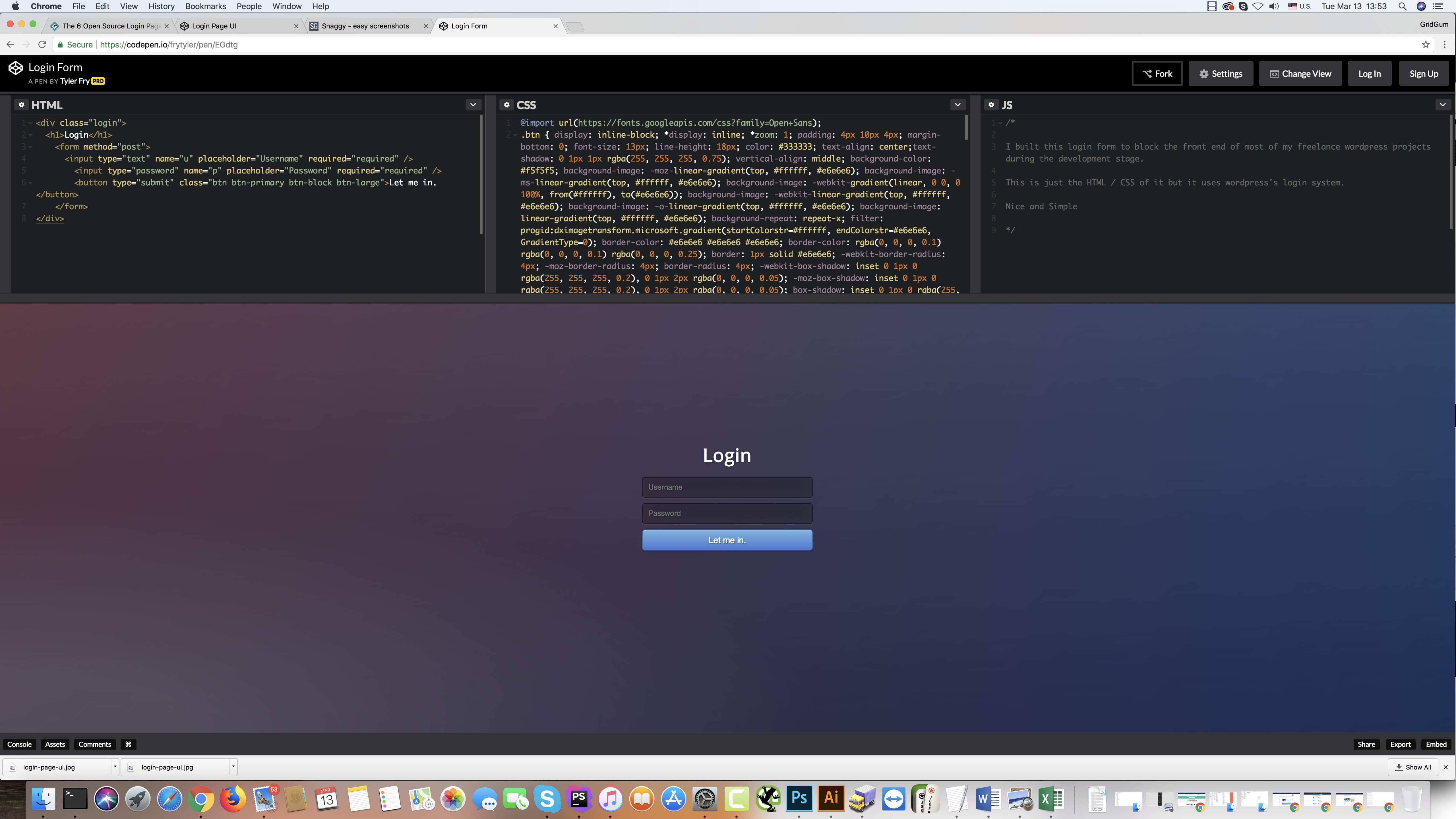Click the Export button
1456x819 pixels.
(1400, 744)
